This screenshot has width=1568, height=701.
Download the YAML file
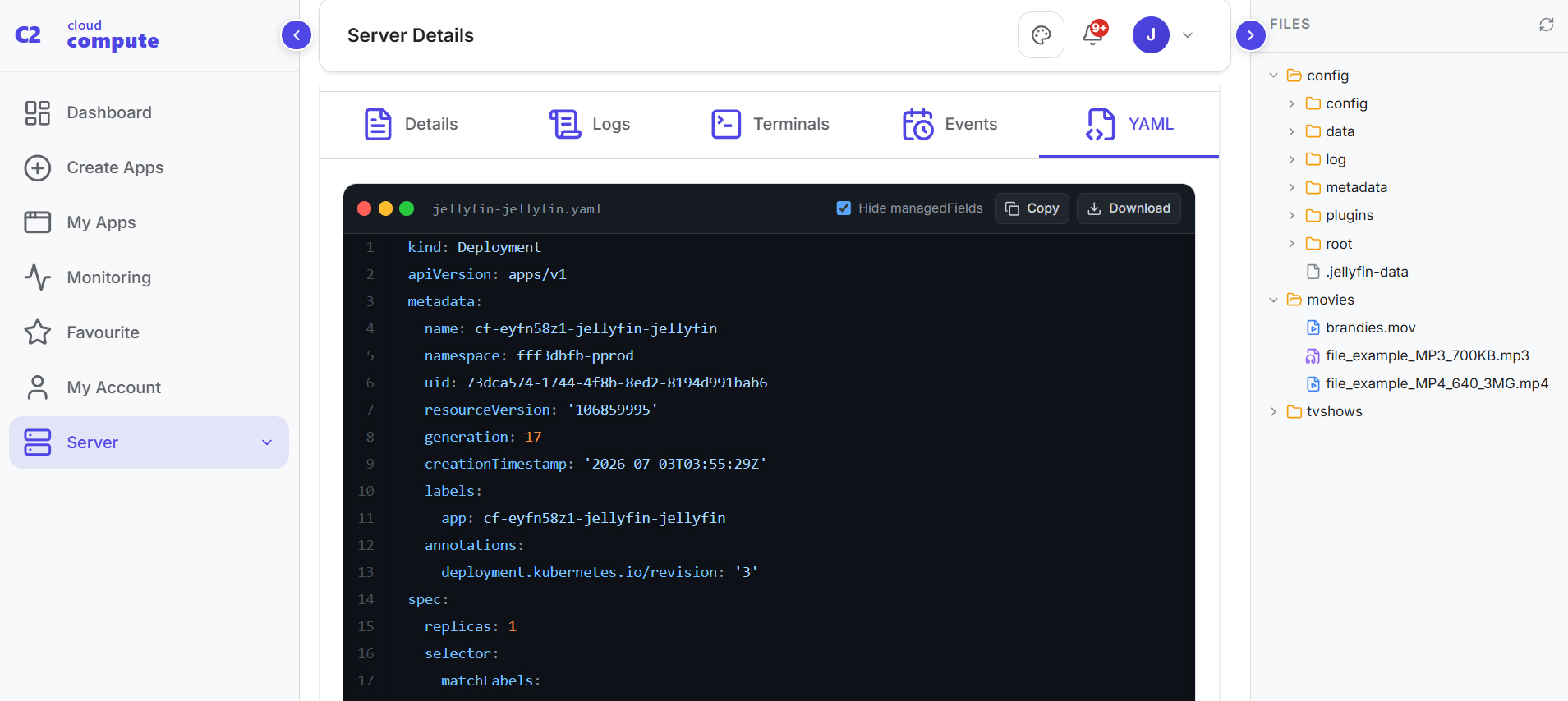[x=1129, y=208]
